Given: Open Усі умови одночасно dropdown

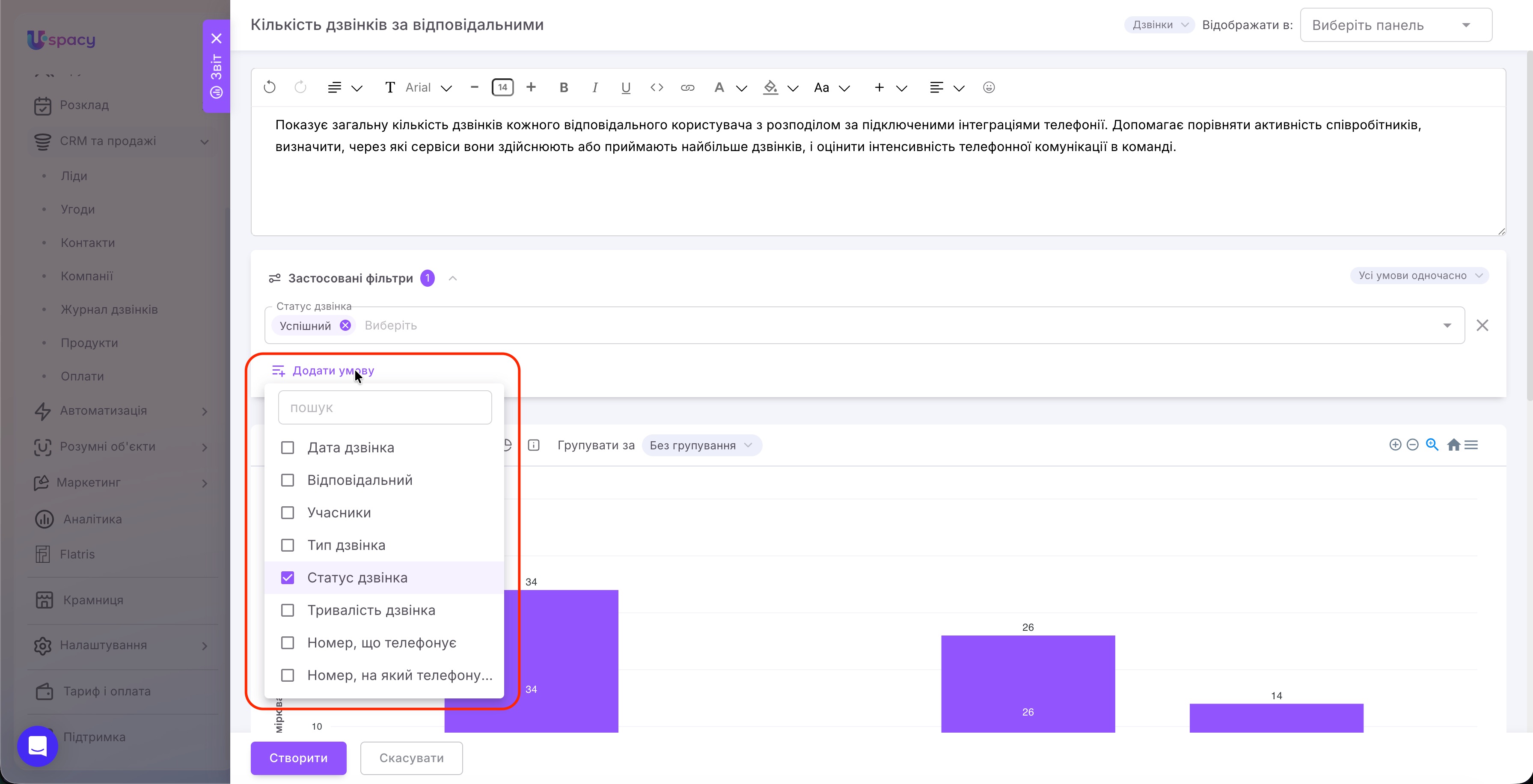Looking at the screenshot, I should (1419, 276).
